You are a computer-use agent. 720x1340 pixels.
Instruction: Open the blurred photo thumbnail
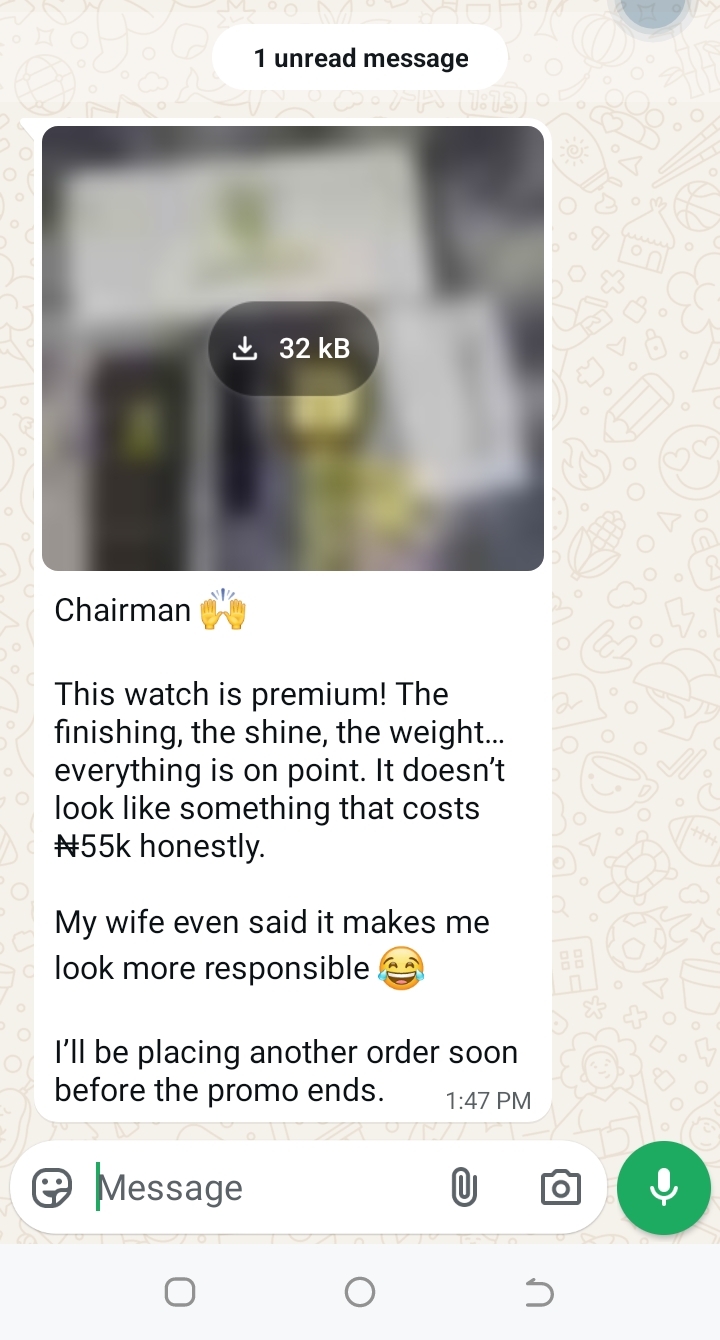293,348
